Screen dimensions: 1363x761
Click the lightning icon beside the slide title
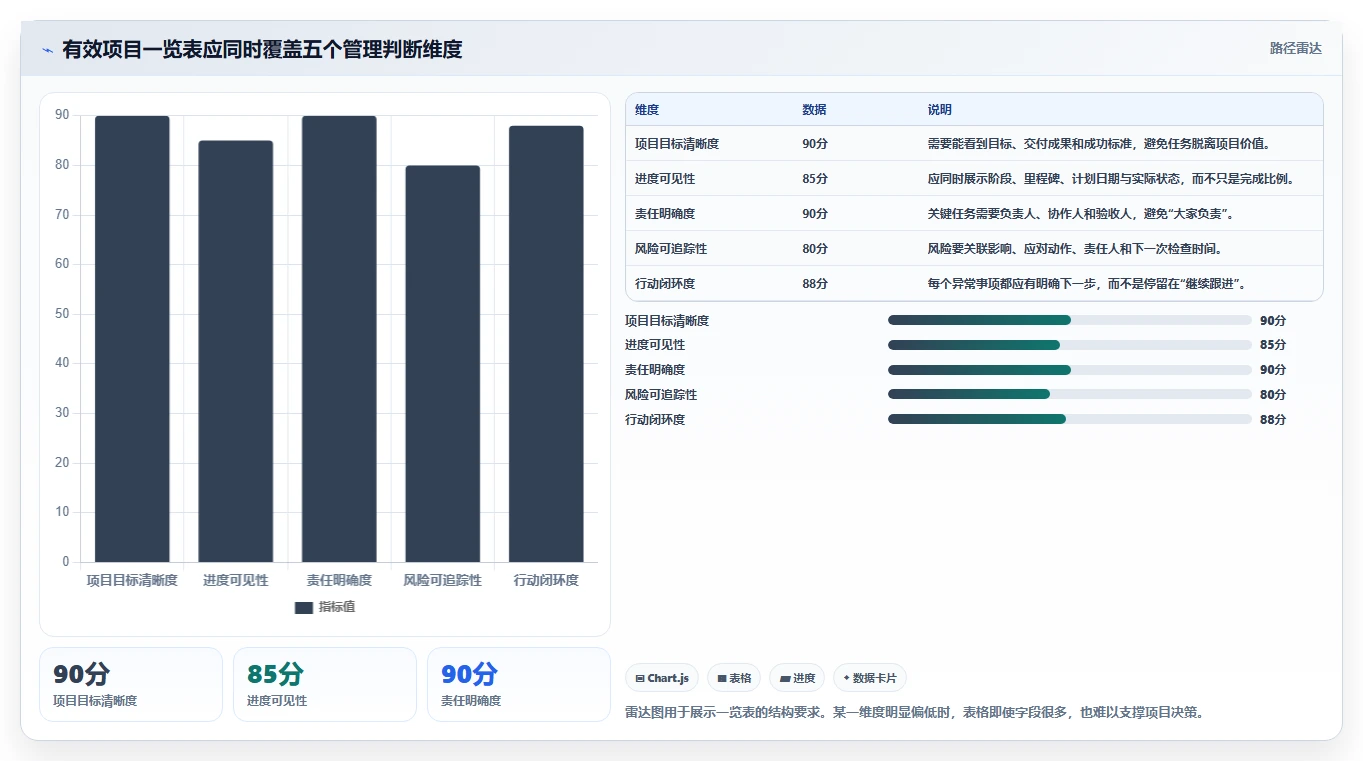pos(48,50)
